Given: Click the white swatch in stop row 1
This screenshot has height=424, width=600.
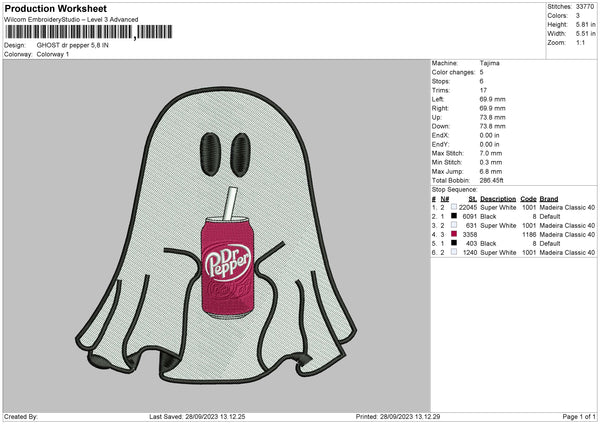Looking at the screenshot, I should click(454, 207).
